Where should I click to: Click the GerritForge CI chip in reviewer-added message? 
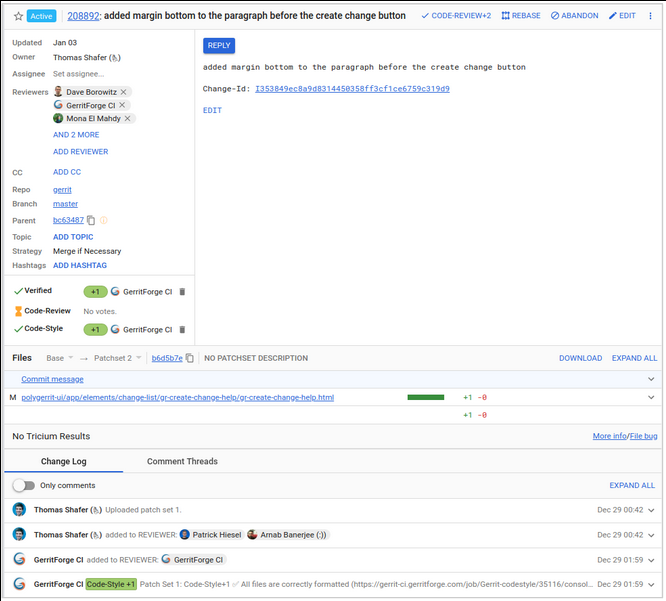pyautogui.click(x=193, y=560)
